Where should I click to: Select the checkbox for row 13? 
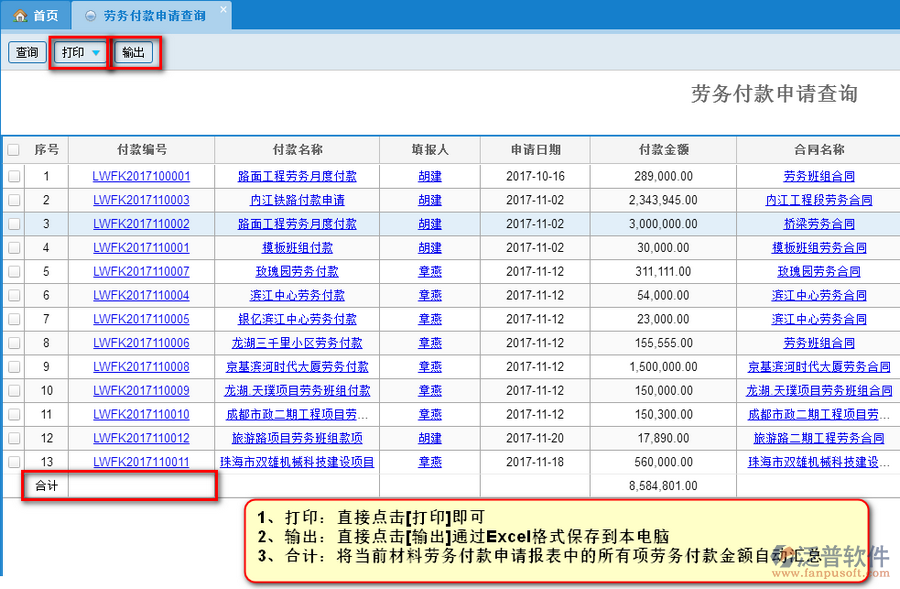pyautogui.click(x=13, y=462)
